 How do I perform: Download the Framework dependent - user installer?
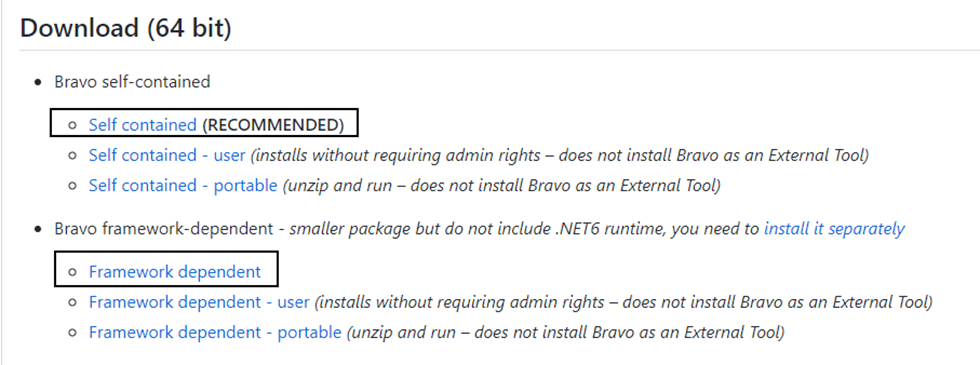pyautogui.click(x=199, y=302)
